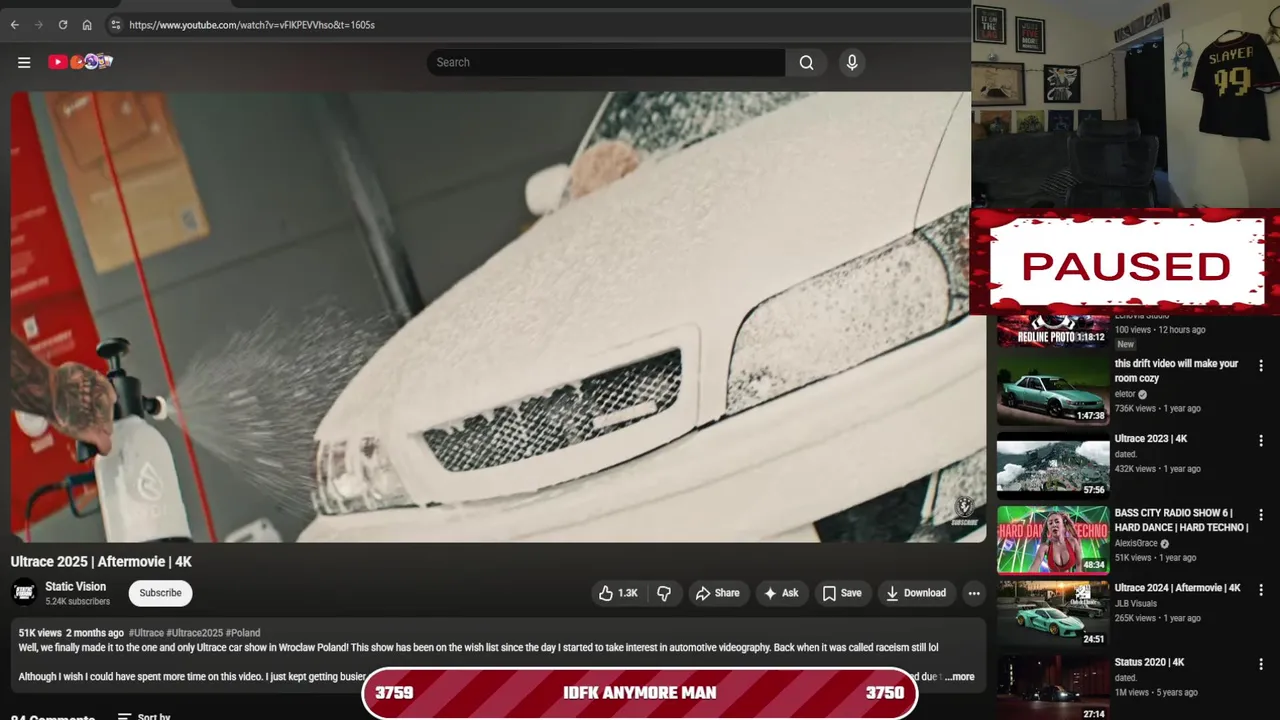This screenshot has width=1280, height=720.
Task: Click the '5.24K subscribers' text
Action: pos(77,601)
